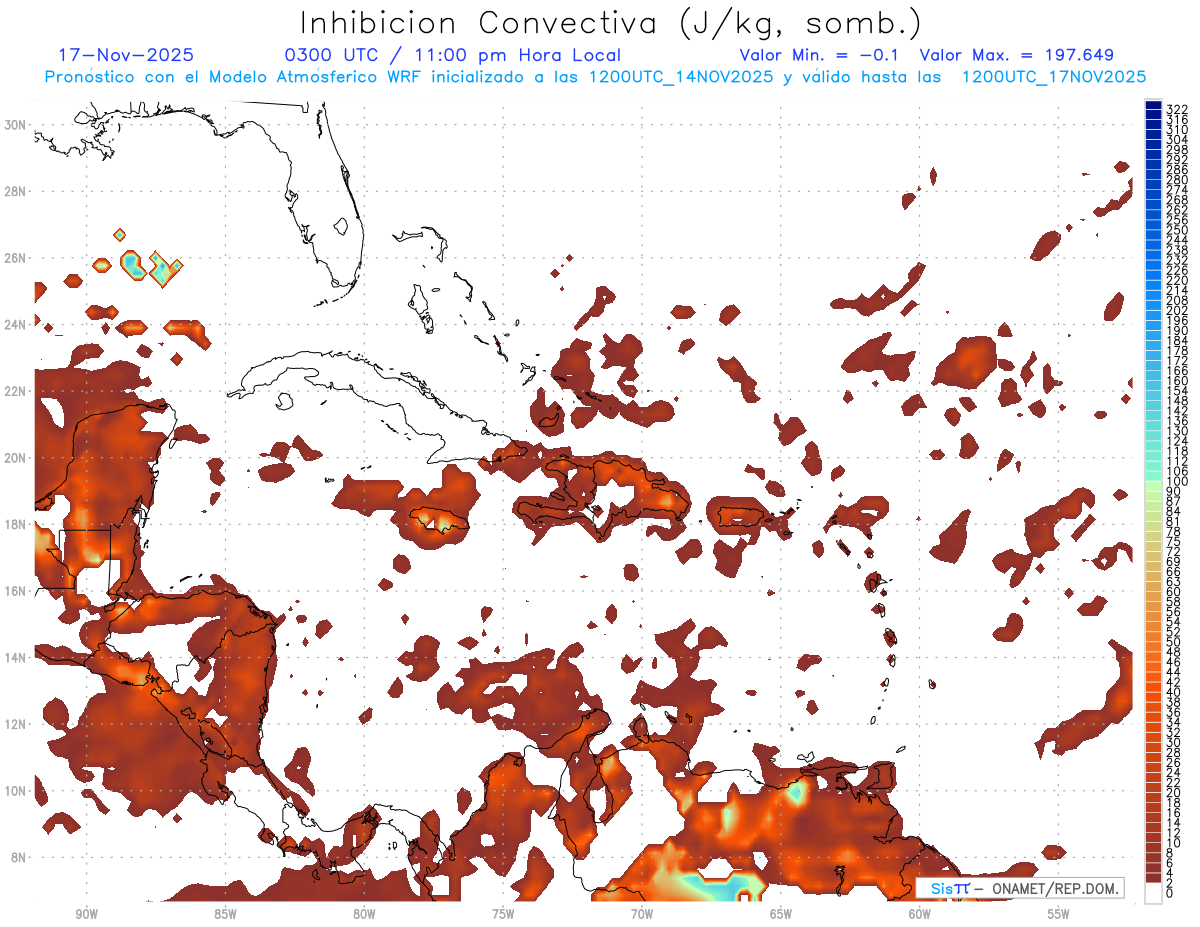Click the date '17-Nov-2025'
Viewport: 1200px width, 927px height.
126,55
